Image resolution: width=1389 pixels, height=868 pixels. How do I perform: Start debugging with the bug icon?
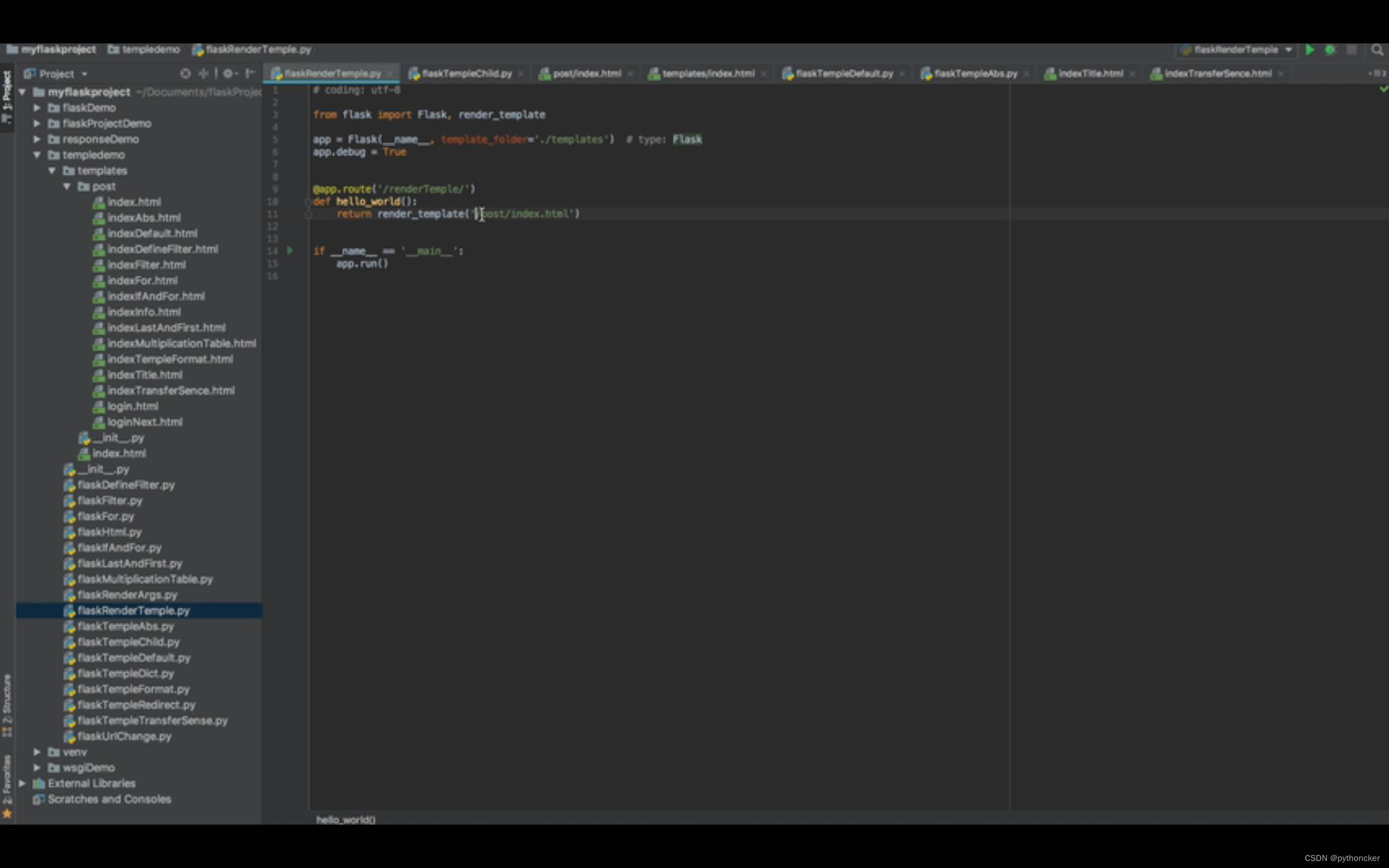pyautogui.click(x=1330, y=50)
